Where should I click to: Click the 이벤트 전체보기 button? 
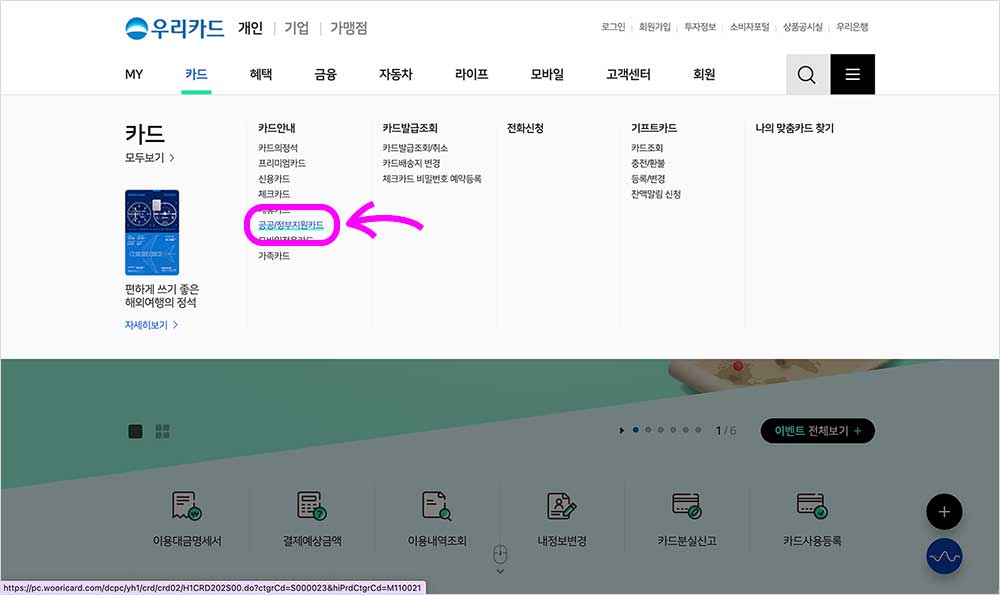[816, 430]
